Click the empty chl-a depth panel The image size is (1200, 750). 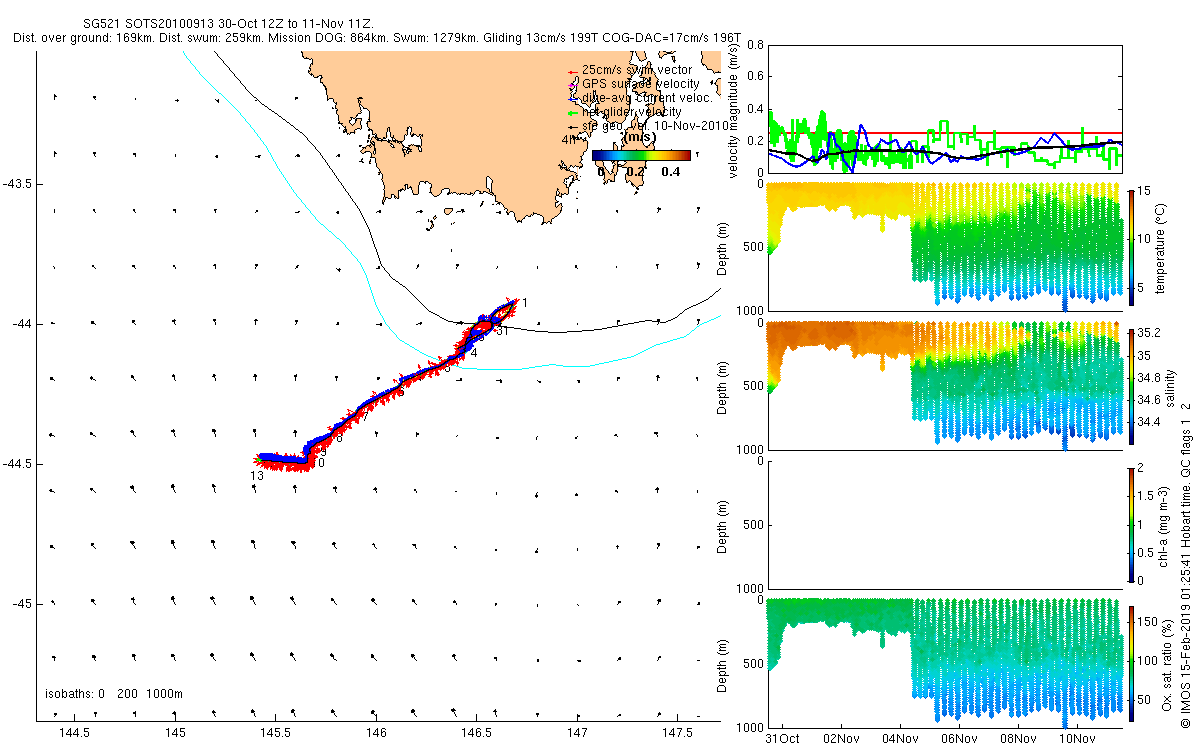tap(944, 523)
